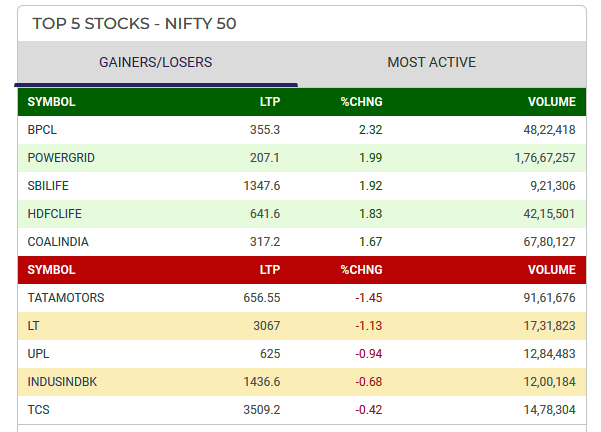Select COALINDIA LTP value 317.2
This screenshot has height=432, width=601.
[265, 242]
